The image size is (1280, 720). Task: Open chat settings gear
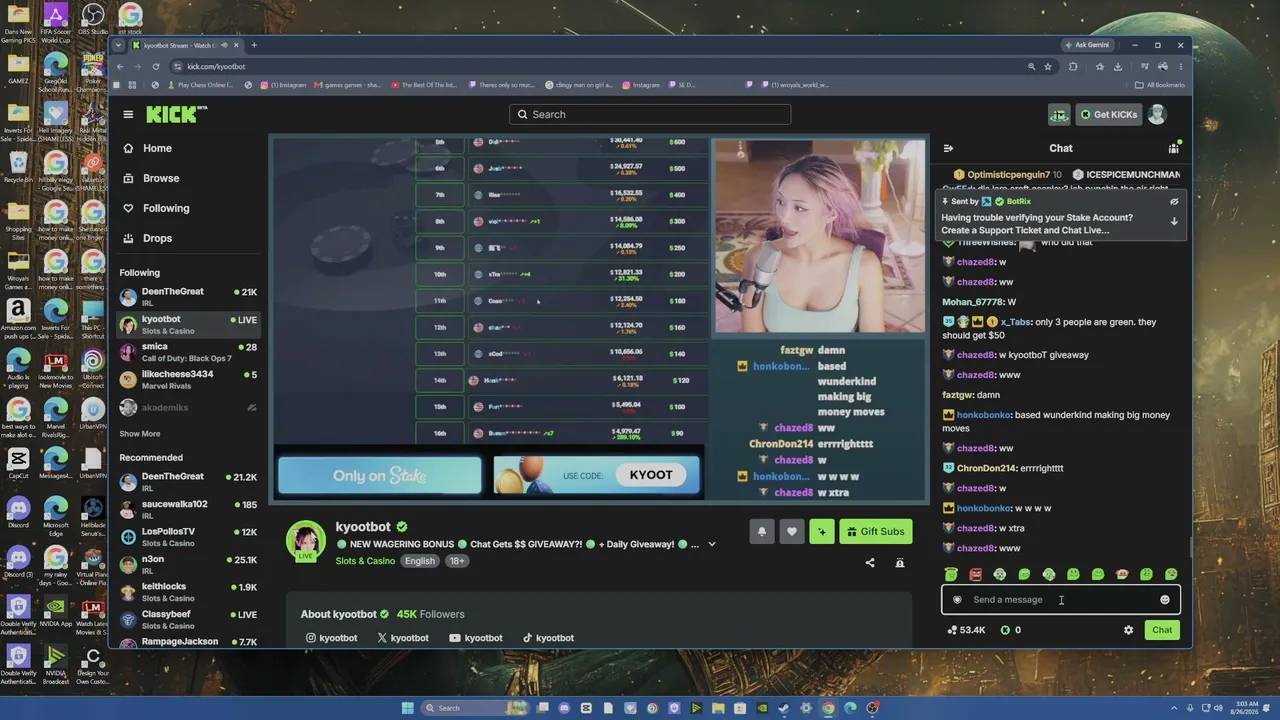tap(1129, 630)
